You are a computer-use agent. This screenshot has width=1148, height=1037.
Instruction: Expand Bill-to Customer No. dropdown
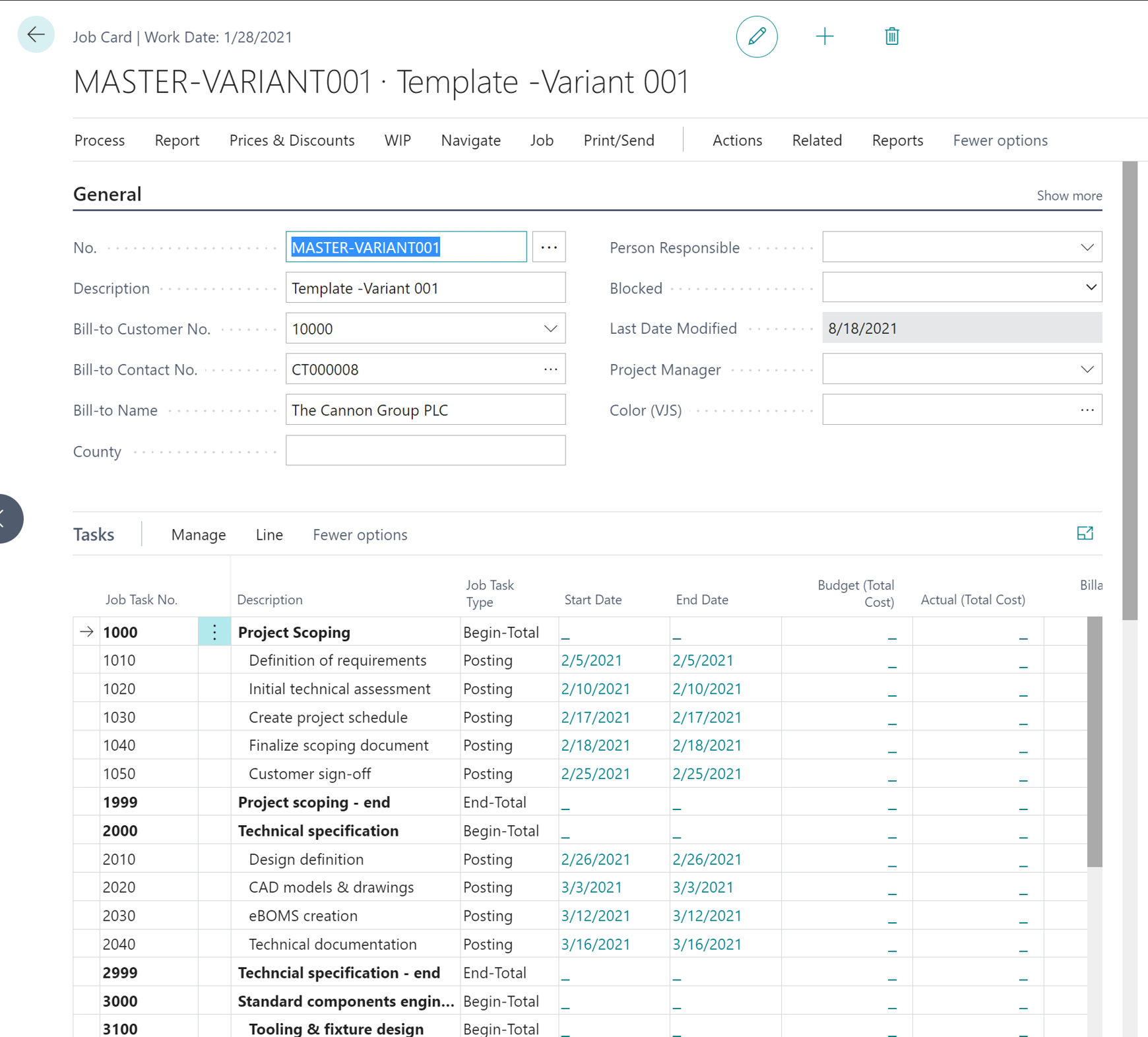(550, 329)
